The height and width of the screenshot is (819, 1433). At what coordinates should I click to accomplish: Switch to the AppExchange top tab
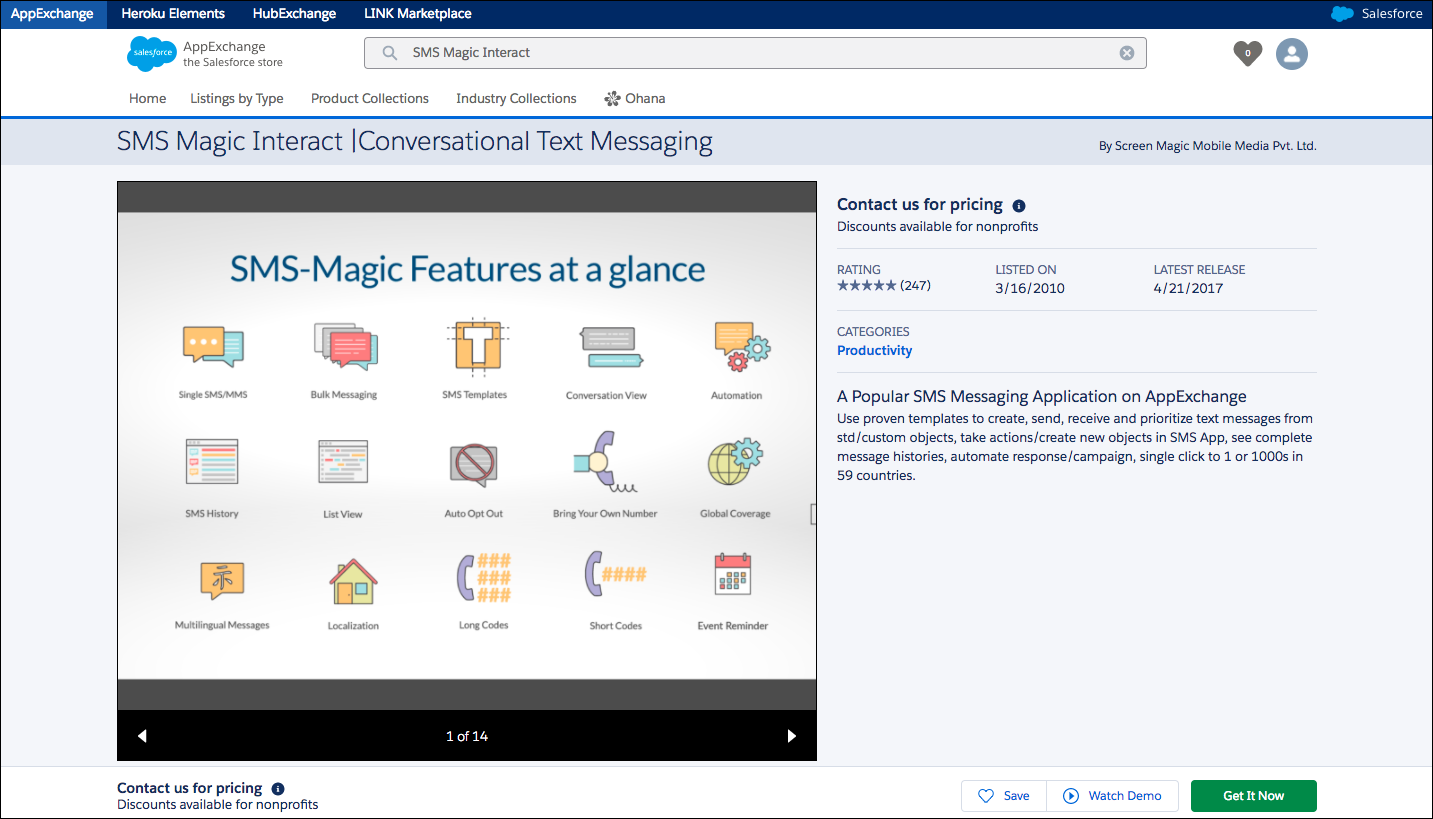click(52, 14)
